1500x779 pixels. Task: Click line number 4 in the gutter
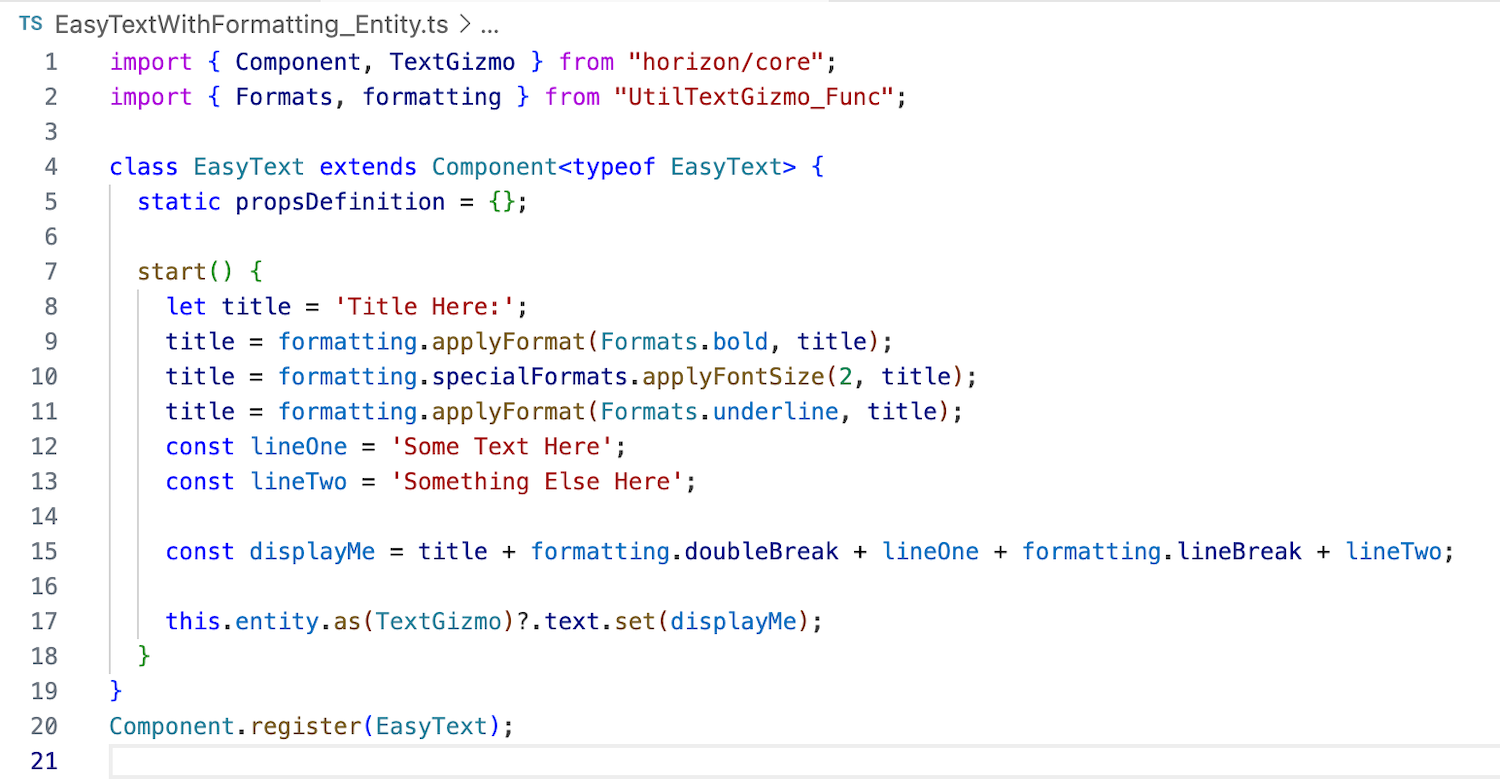tap(51, 167)
